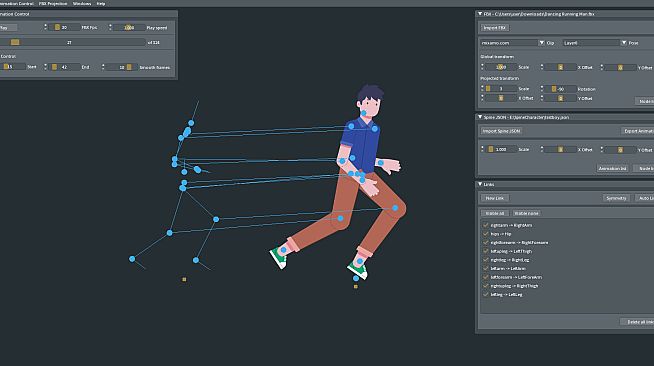654x366 pixels.
Task: Click the up arrow beside Global transform Scale
Action: tap(482, 65)
